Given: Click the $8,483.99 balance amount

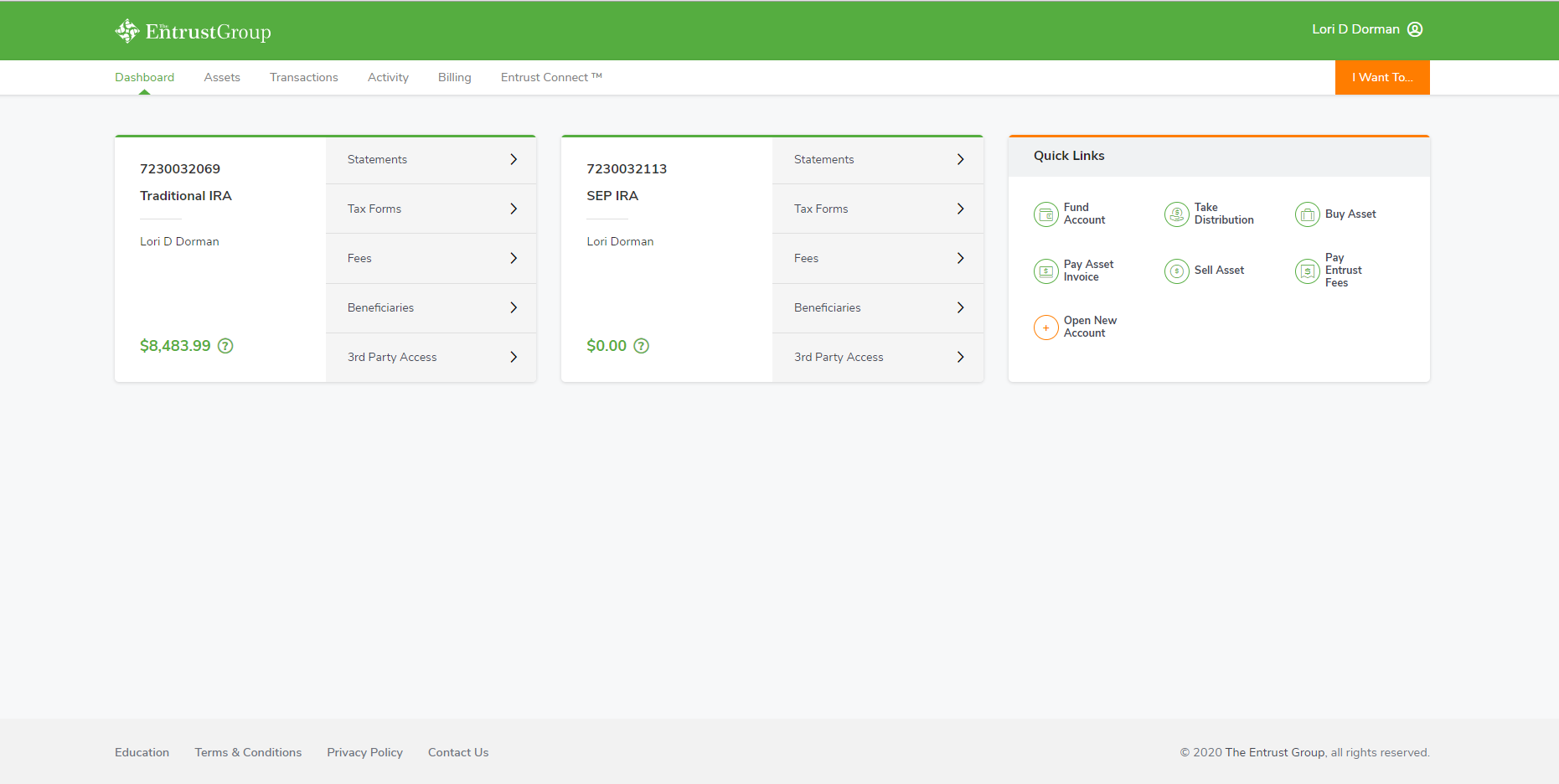Looking at the screenshot, I should 175,346.
